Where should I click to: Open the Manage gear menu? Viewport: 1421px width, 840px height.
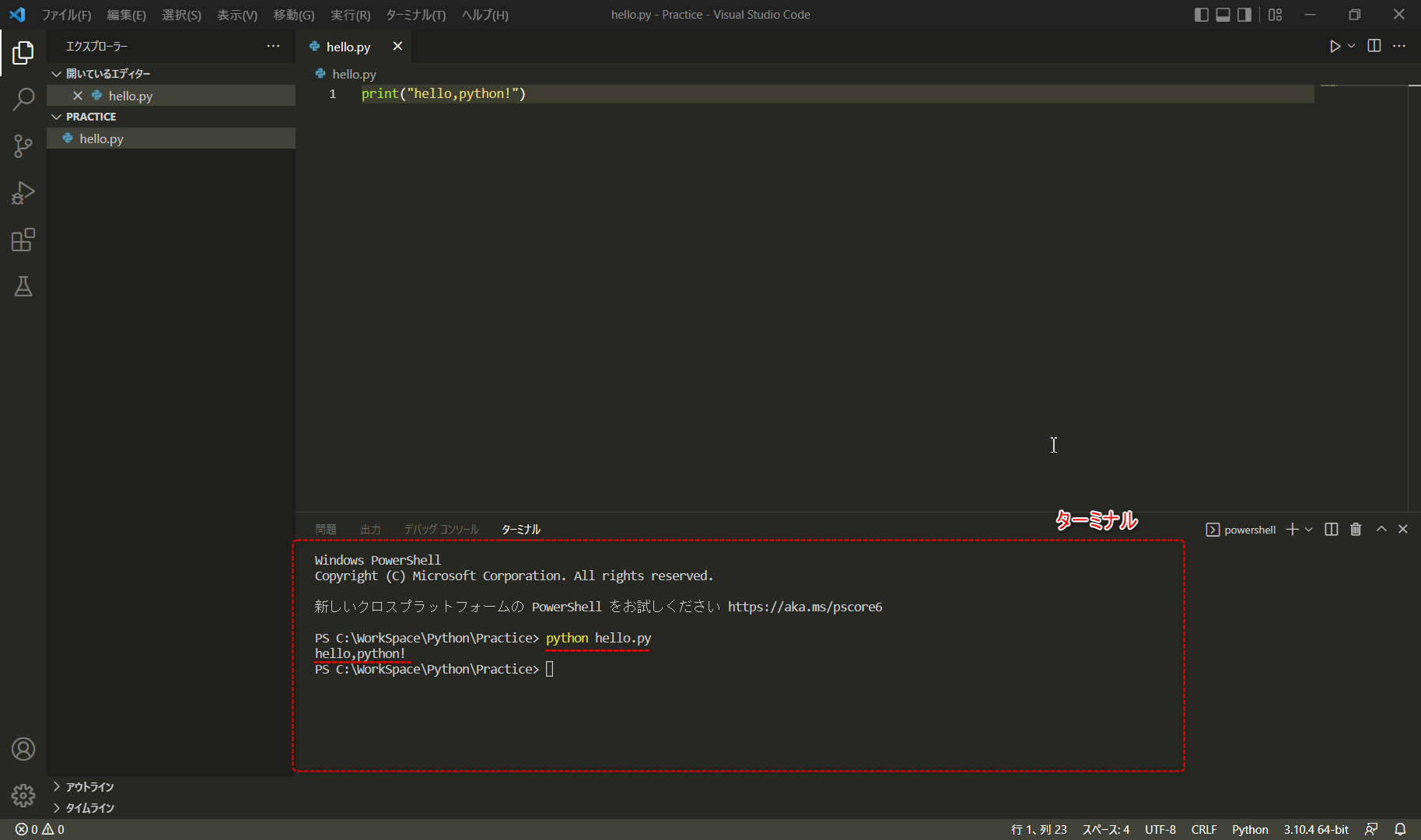(23, 795)
